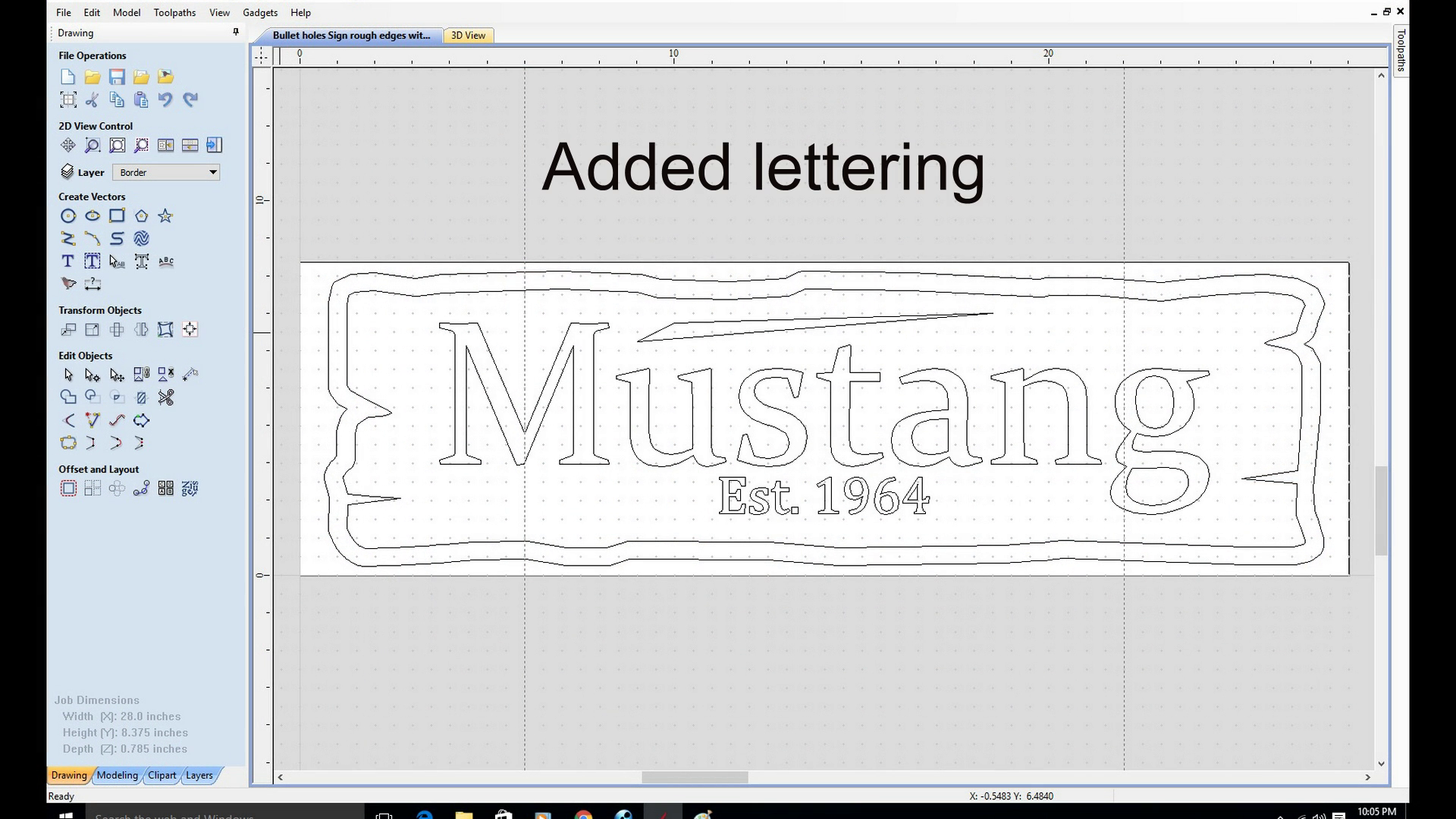The image size is (1456, 819).
Task: Open Copy Along Vectors tool
Action: (141, 489)
